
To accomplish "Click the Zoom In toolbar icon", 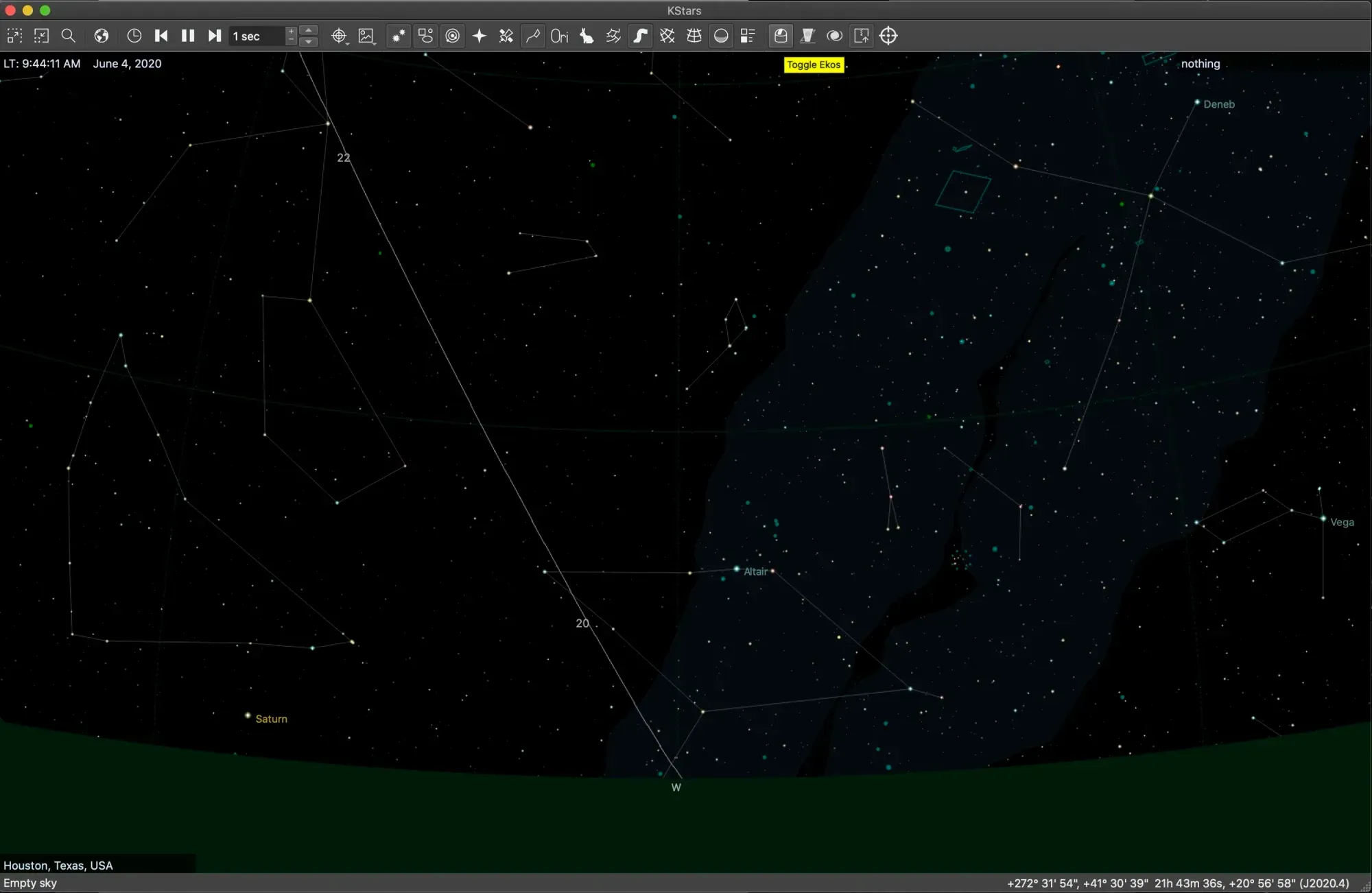I will coord(14,36).
